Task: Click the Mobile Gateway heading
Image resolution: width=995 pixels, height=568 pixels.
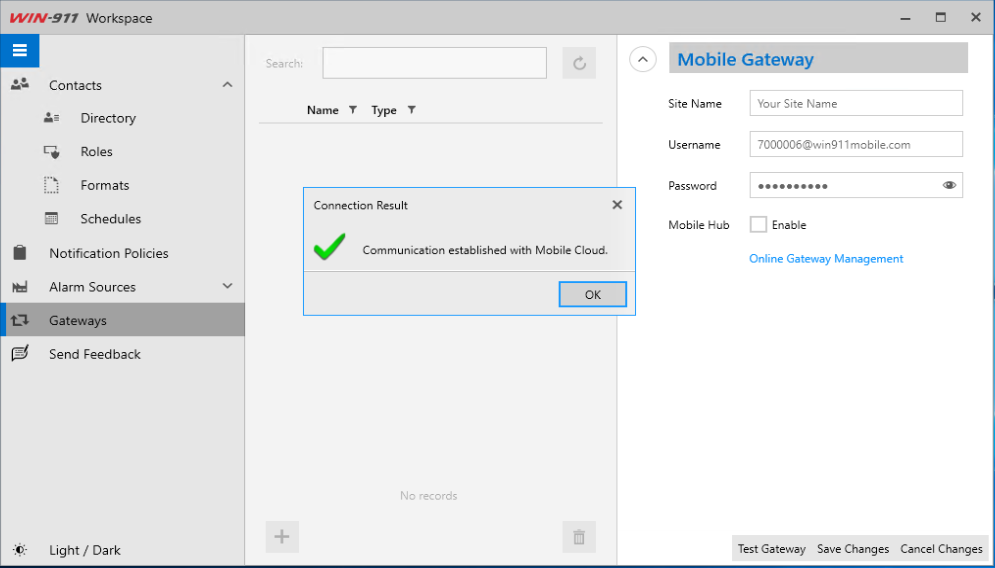Action: (746, 60)
